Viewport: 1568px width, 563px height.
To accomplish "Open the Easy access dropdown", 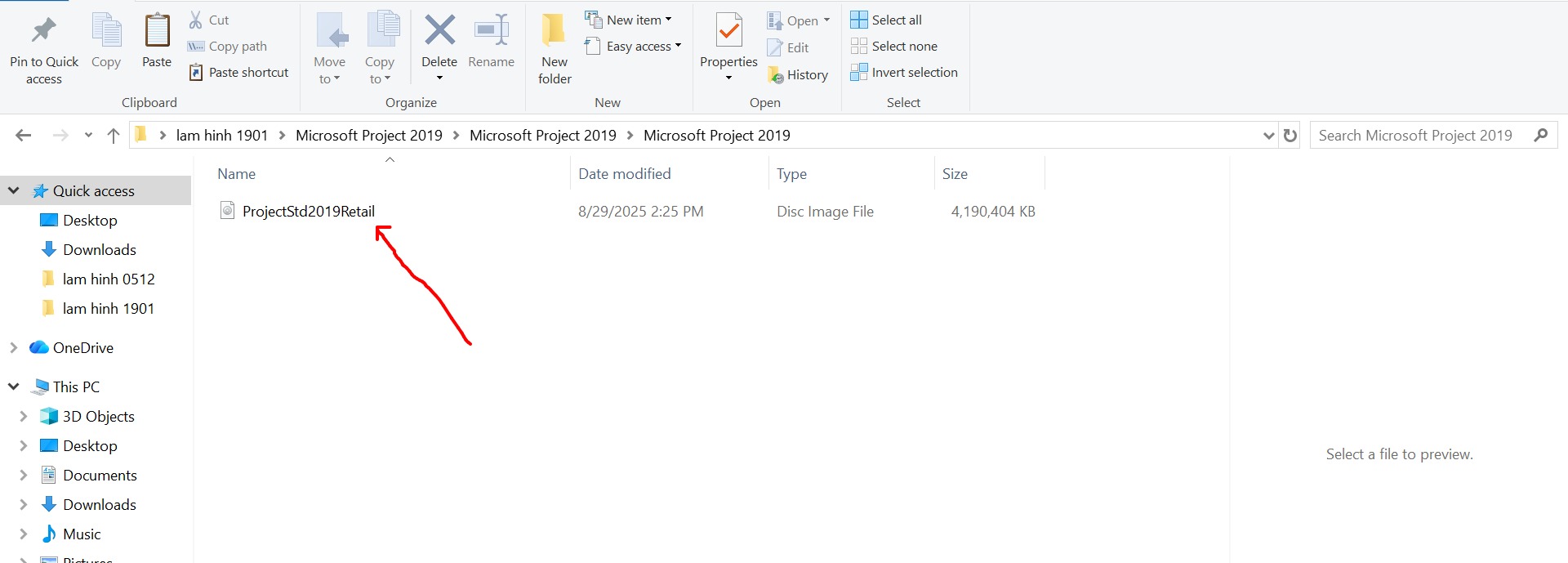I will pos(634,47).
